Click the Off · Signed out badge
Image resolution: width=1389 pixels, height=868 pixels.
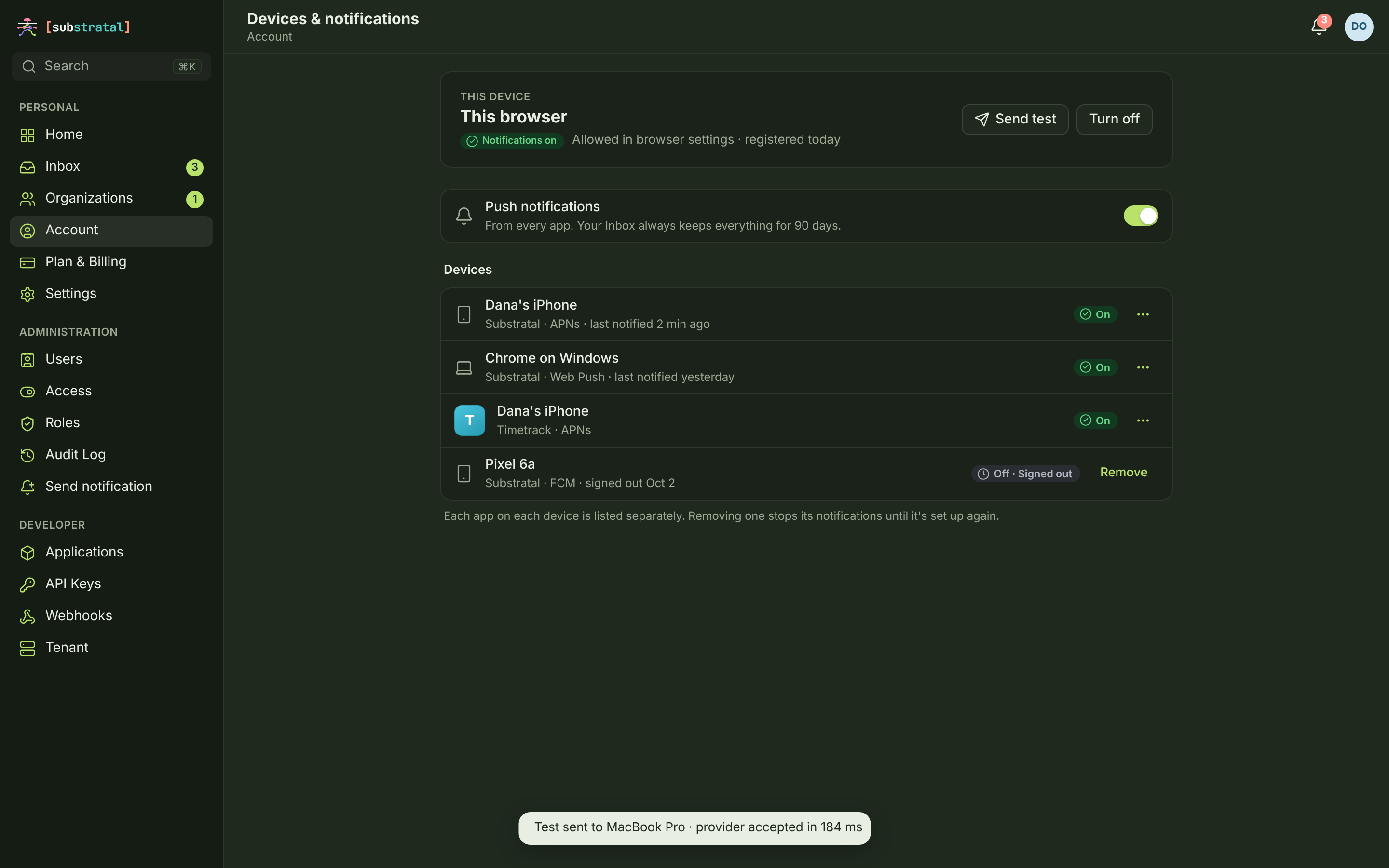(x=1025, y=474)
